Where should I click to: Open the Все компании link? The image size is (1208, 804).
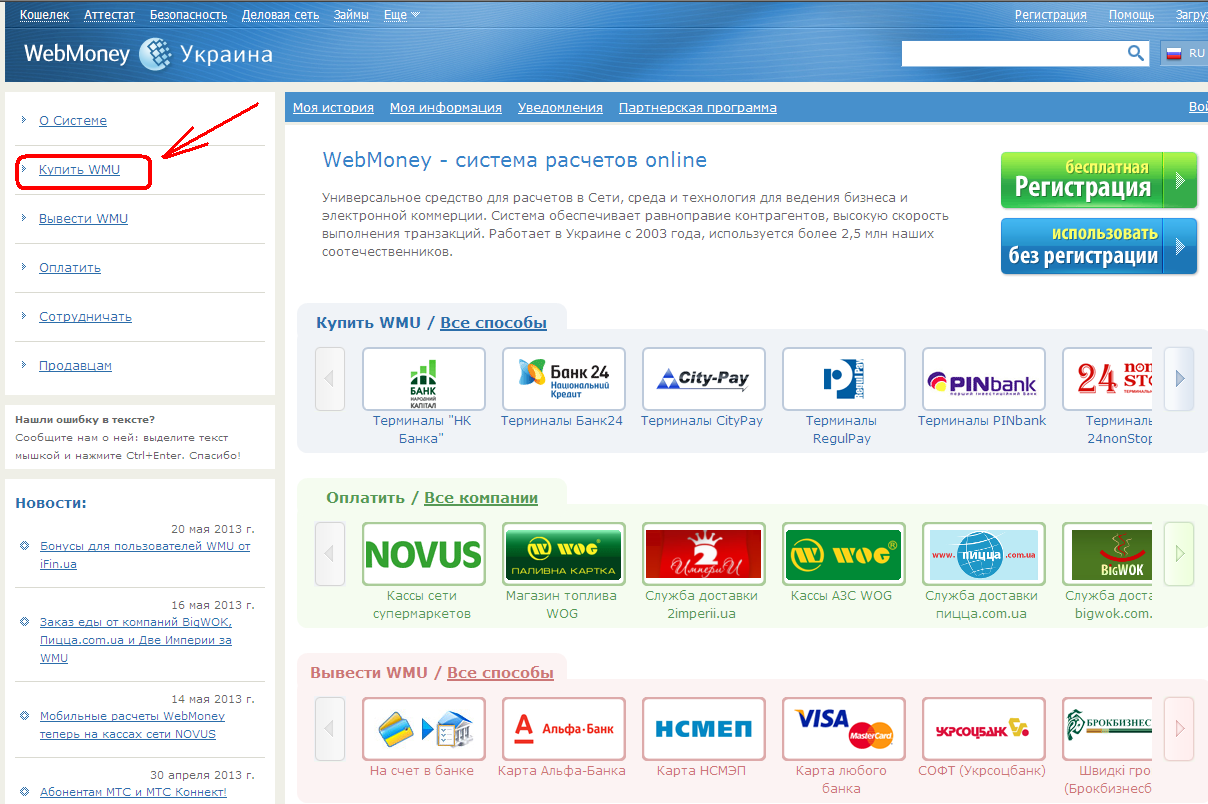pos(481,498)
